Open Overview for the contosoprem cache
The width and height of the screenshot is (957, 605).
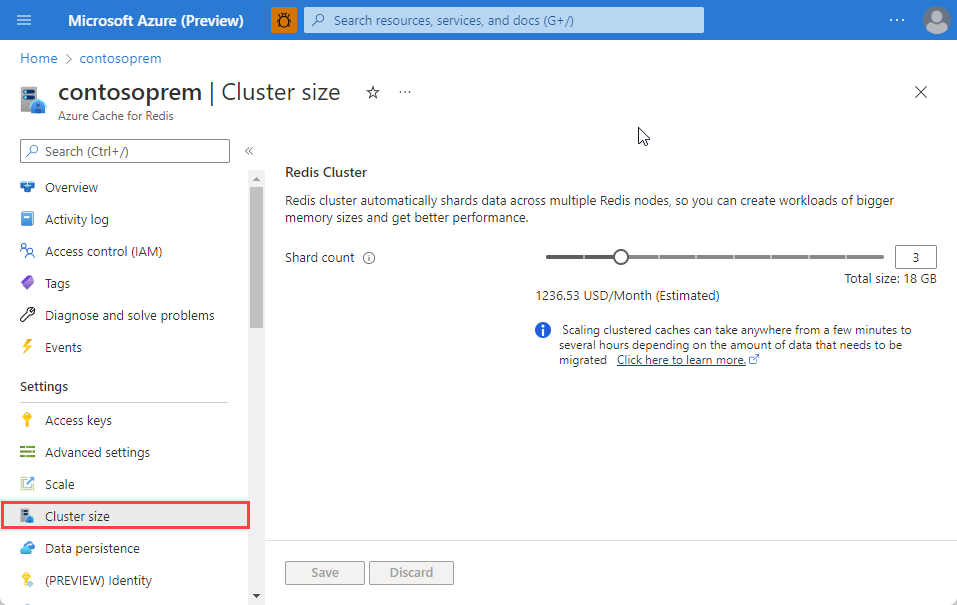[70, 187]
